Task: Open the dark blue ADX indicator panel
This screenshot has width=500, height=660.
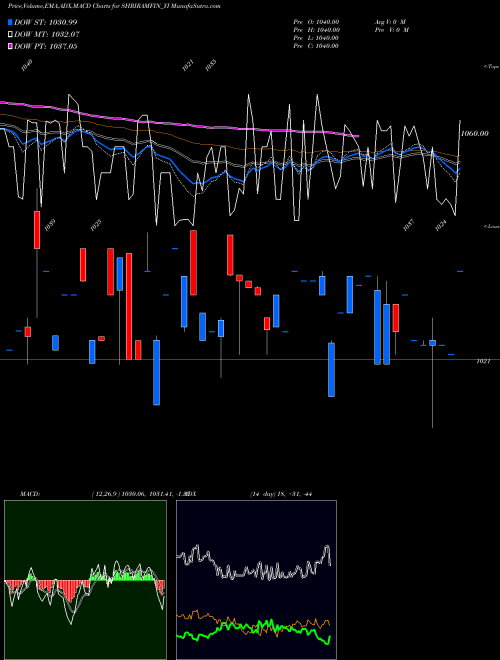Action: 256,580
